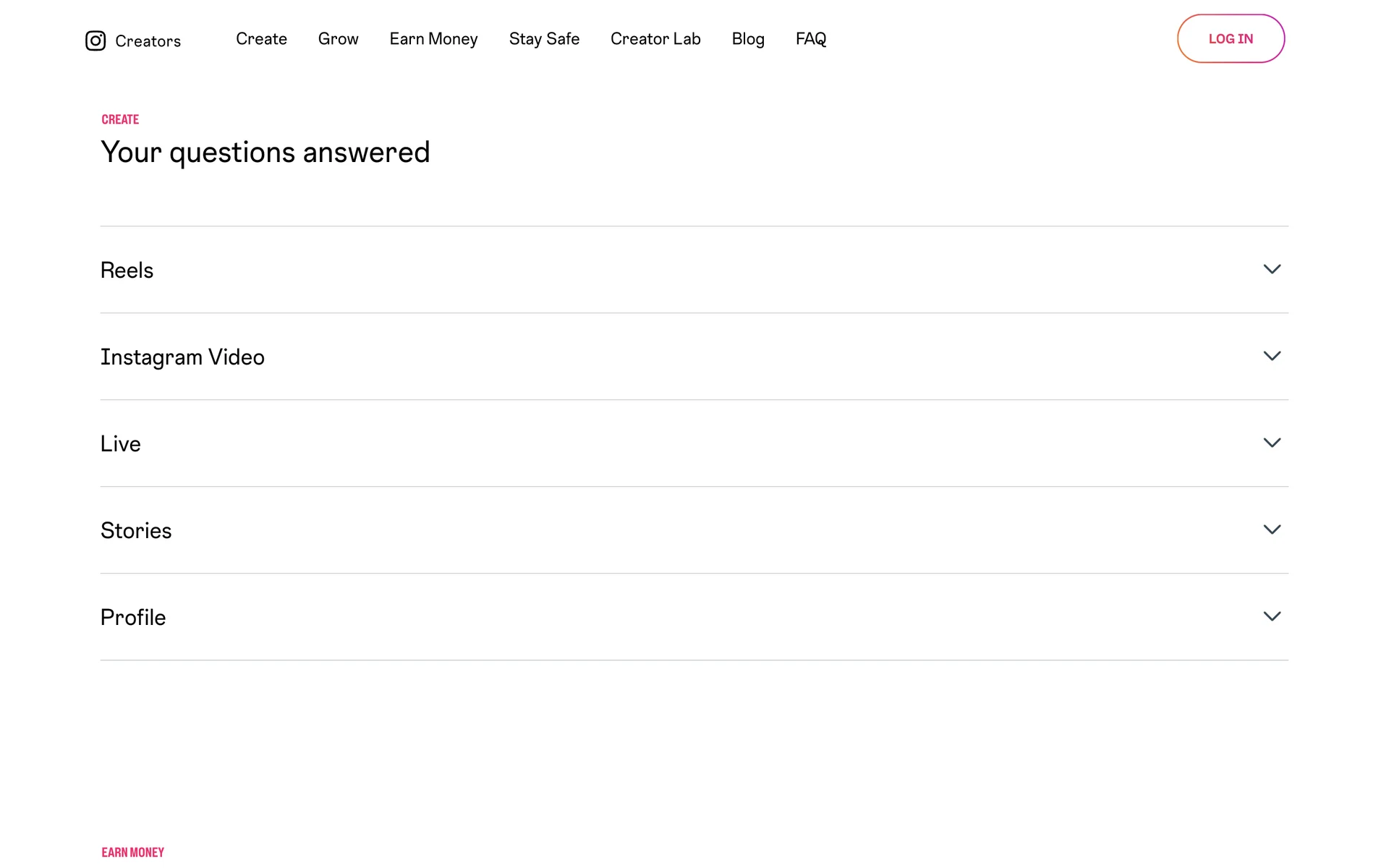The image size is (1389, 868).
Task: Expand the Stories section chevron
Action: 1272,529
